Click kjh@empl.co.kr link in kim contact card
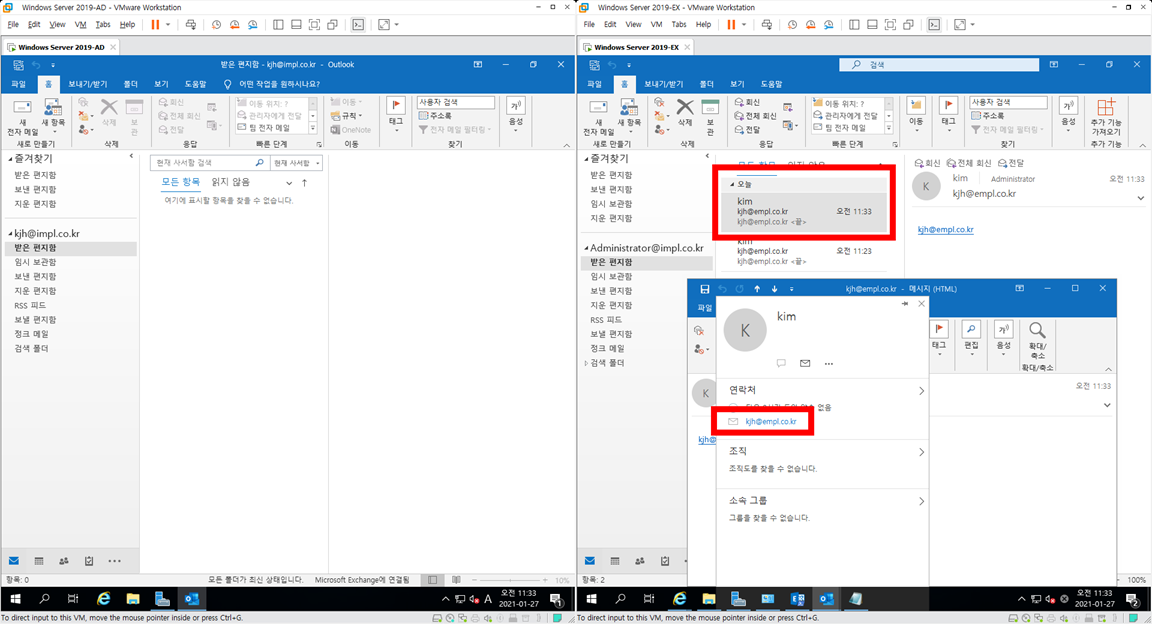Screen dimensions: 1152x624 coord(771,422)
